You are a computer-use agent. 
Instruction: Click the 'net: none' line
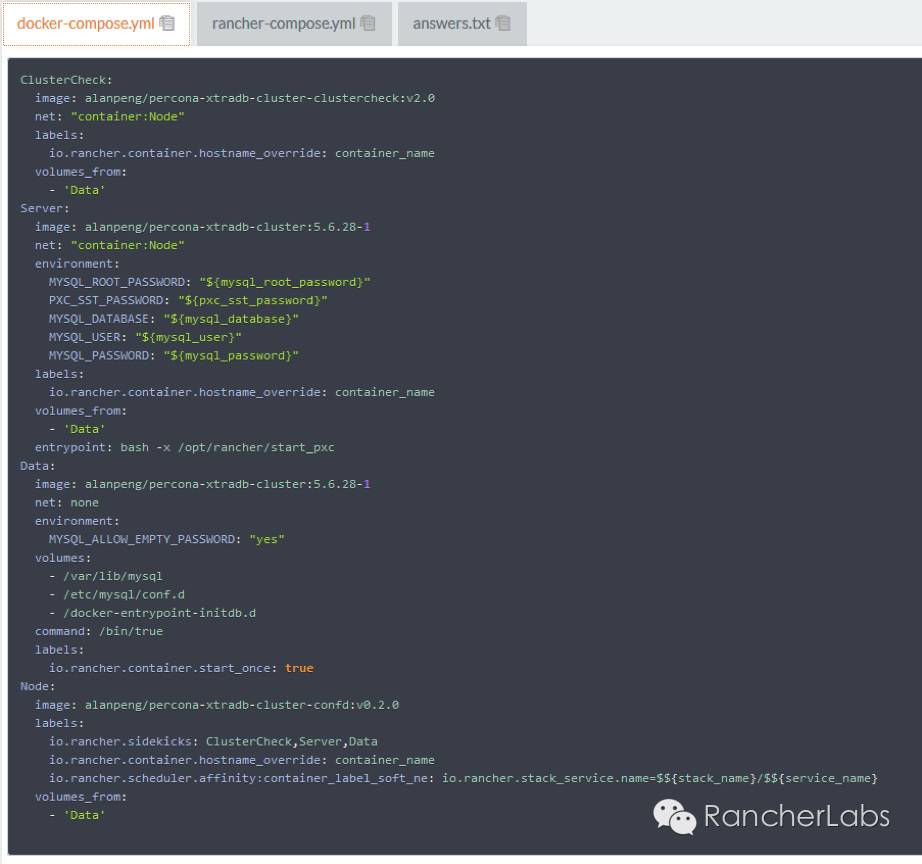click(66, 503)
